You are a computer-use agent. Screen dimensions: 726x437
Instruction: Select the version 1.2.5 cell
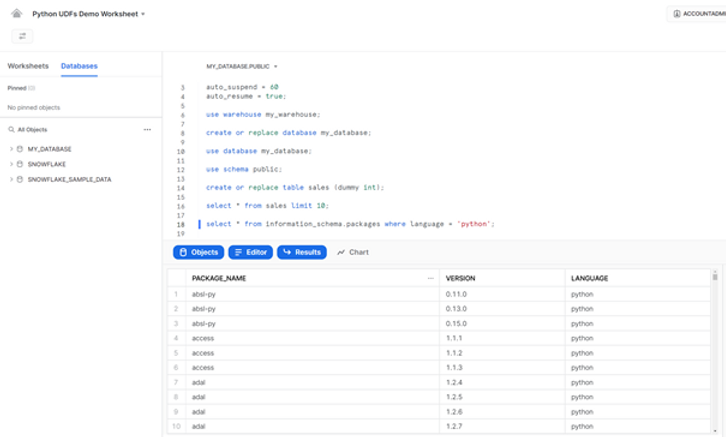point(502,397)
